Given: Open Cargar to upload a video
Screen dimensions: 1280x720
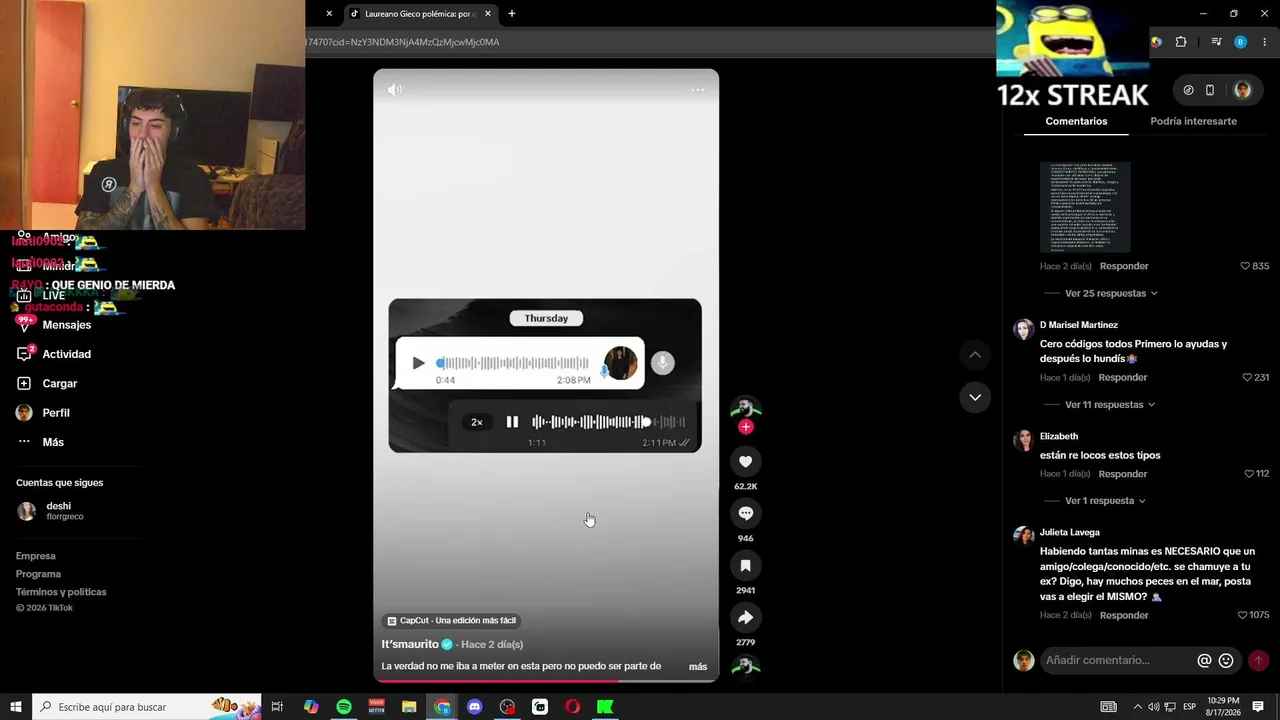Looking at the screenshot, I should point(60,383).
